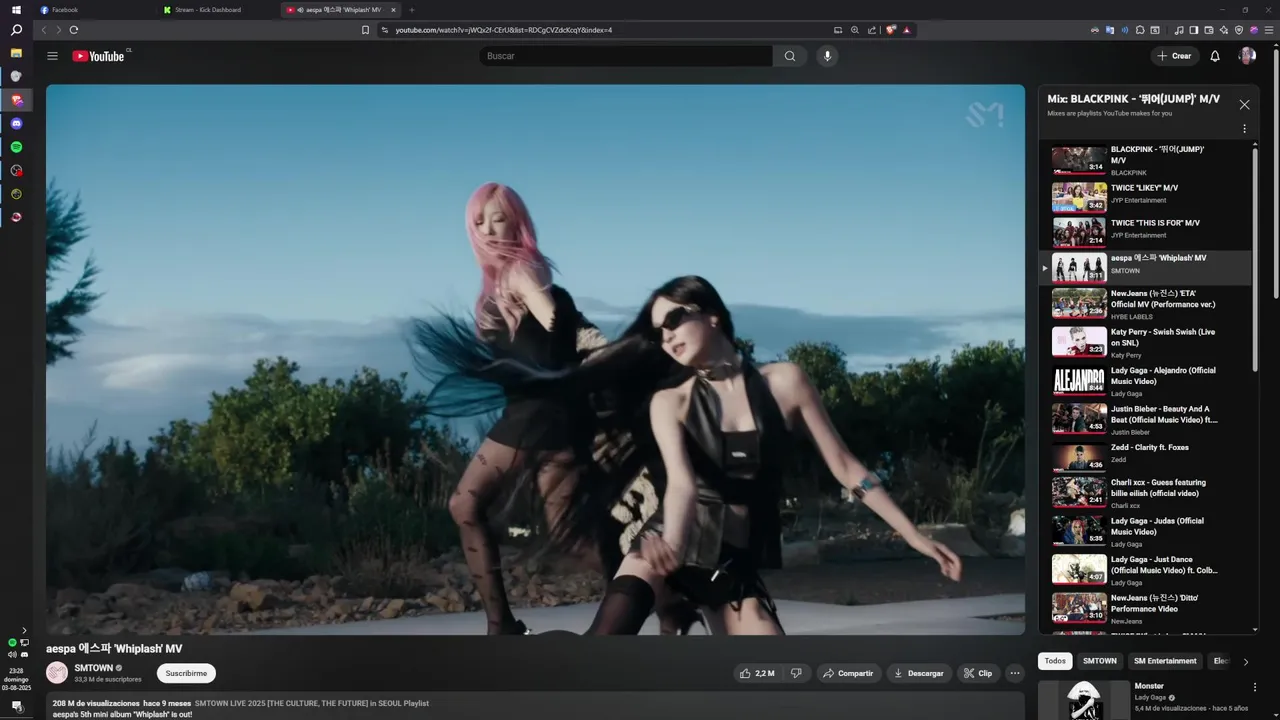The height and width of the screenshot is (720, 1280).
Task: Open Brave Rewards triangle icon
Action: coord(907,30)
